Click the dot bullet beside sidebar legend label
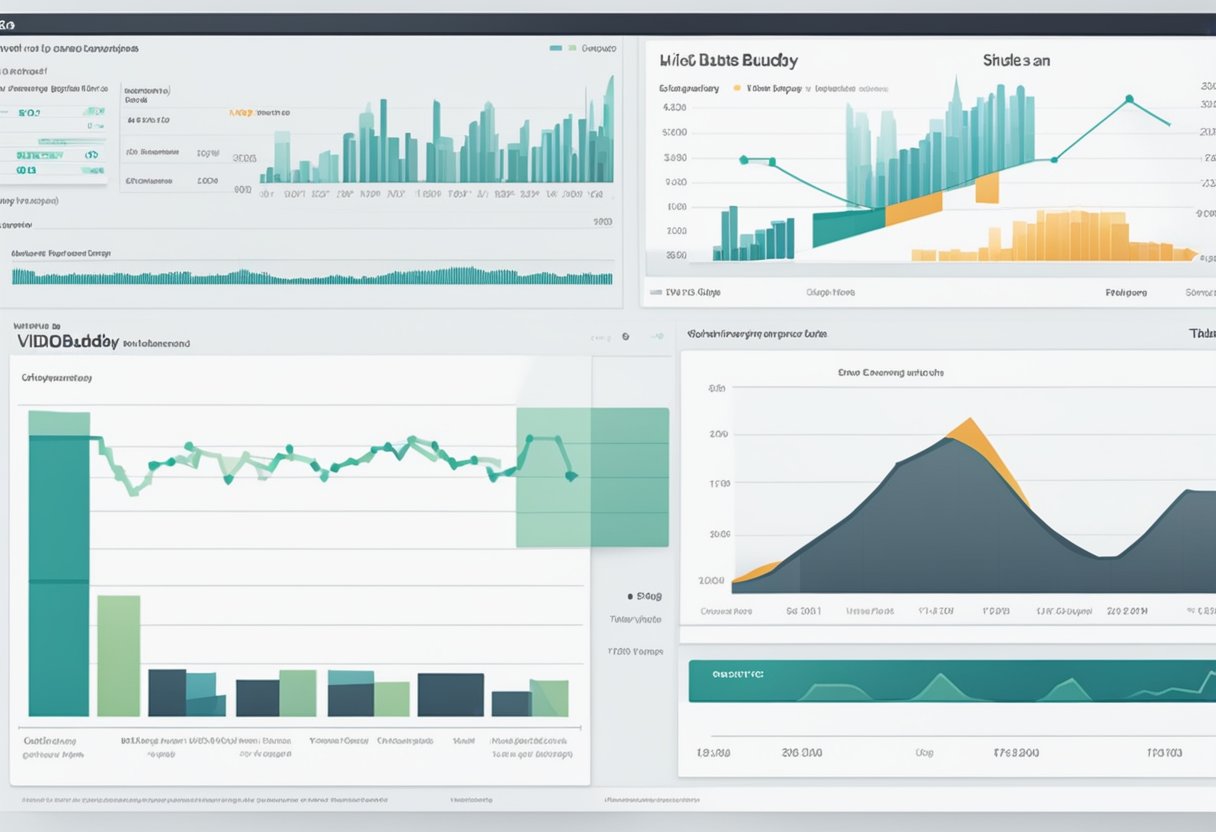Viewport: 1216px width, 832px height. pyautogui.click(x=629, y=596)
